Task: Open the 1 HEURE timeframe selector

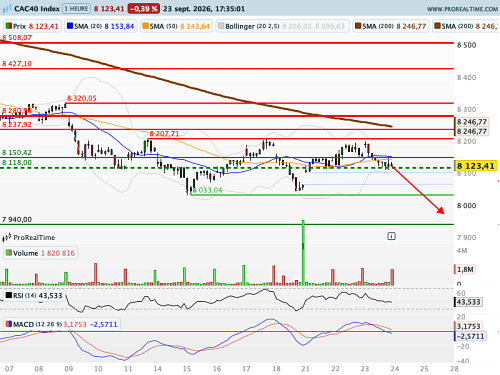Action: [76, 8]
